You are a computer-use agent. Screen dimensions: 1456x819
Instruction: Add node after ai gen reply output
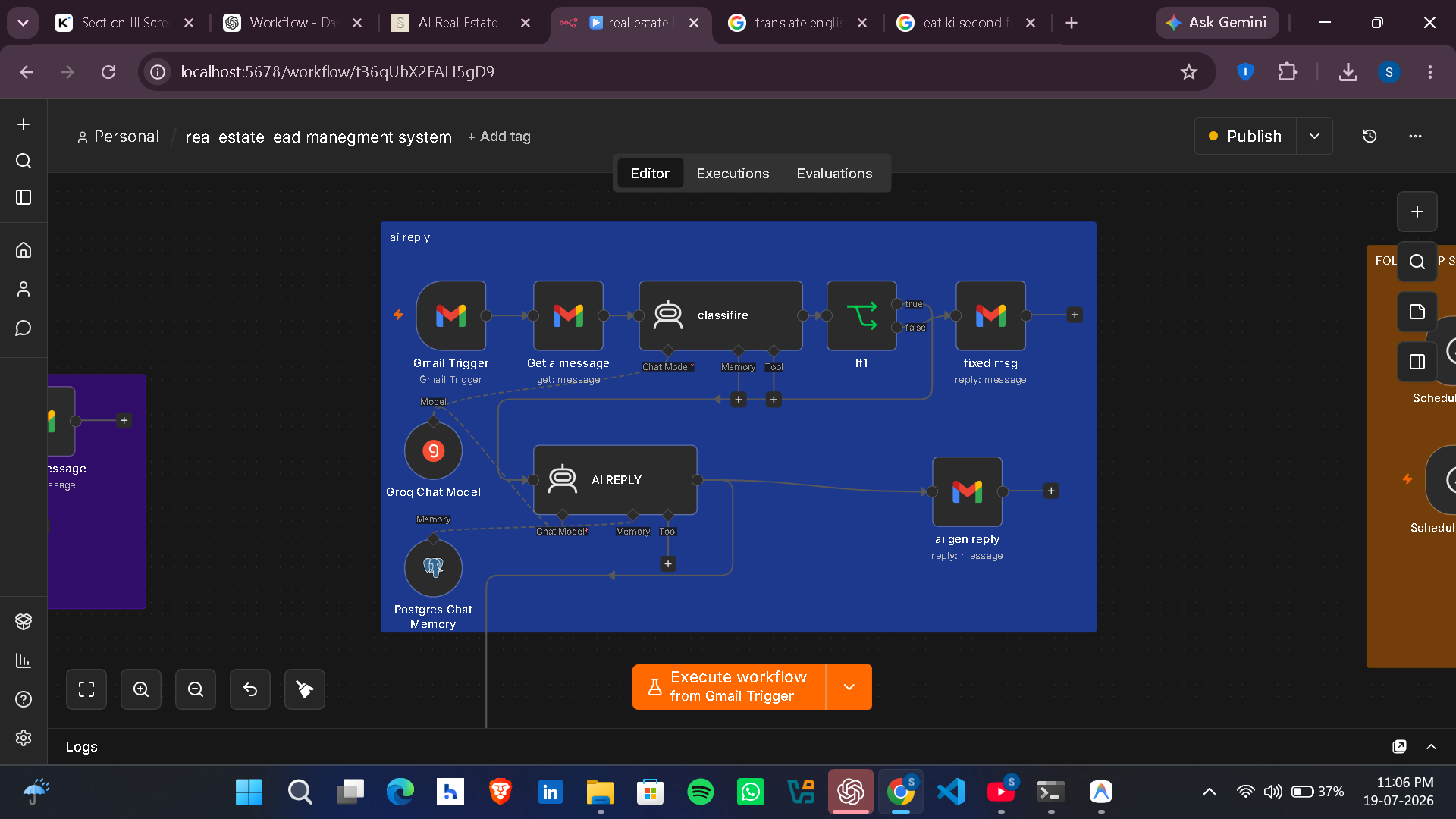(1051, 491)
